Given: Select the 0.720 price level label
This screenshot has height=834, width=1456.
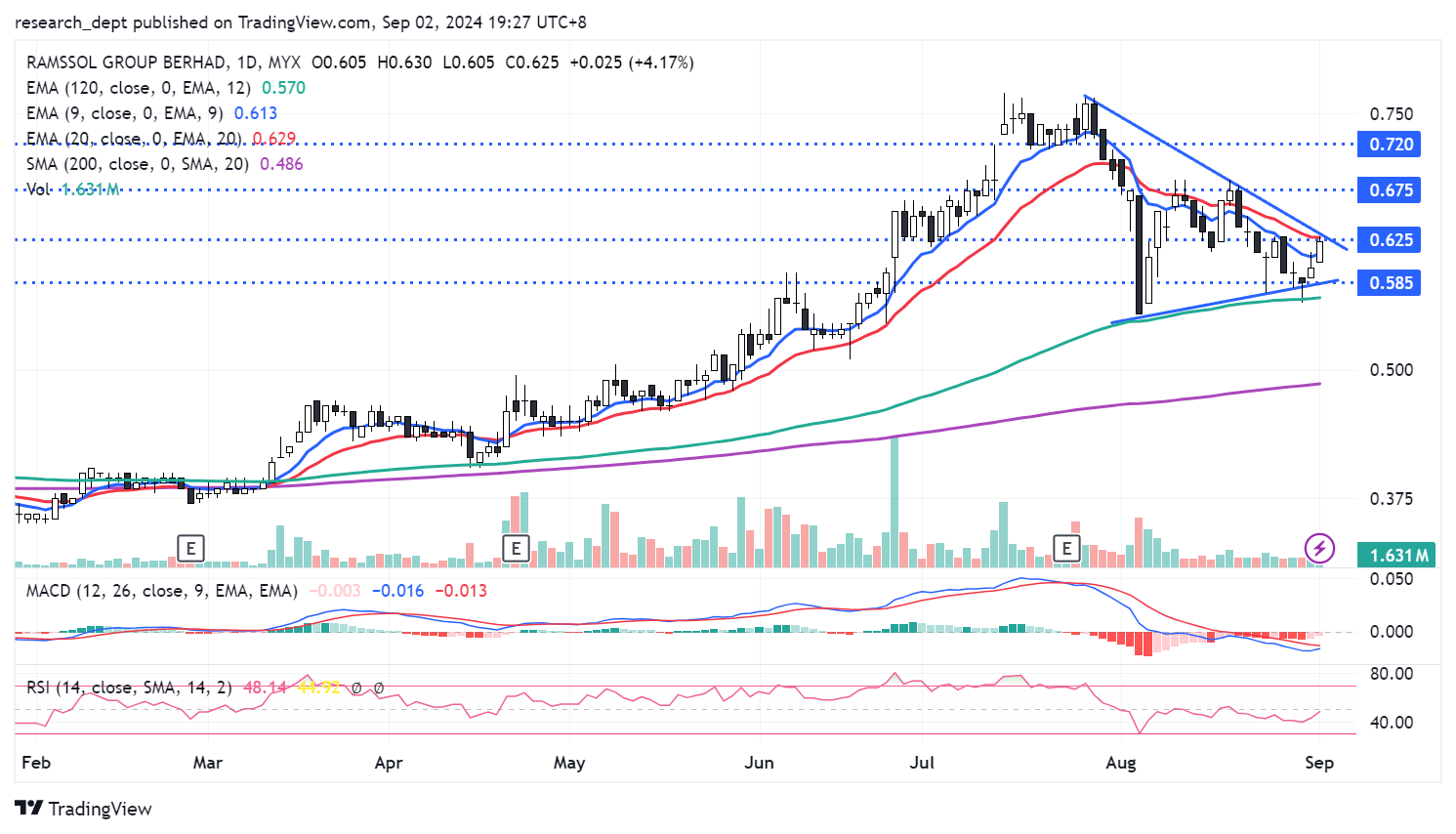Looking at the screenshot, I should pyautogui.click(x=1391, y=145).
